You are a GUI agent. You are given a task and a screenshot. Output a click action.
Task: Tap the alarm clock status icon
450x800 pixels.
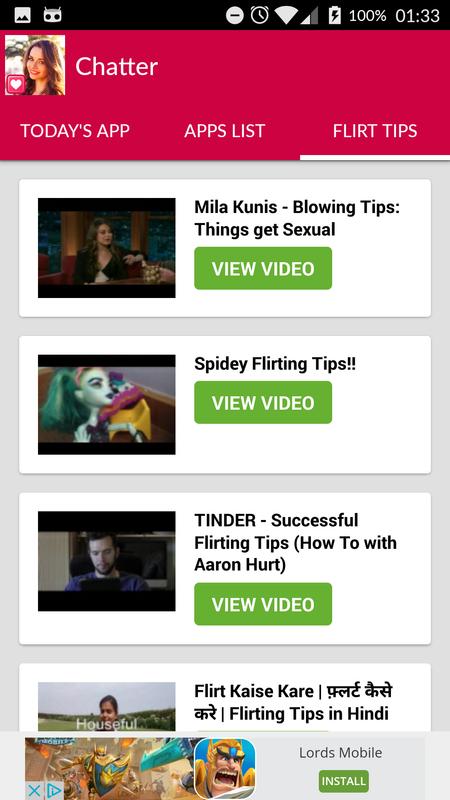[260, 15]
